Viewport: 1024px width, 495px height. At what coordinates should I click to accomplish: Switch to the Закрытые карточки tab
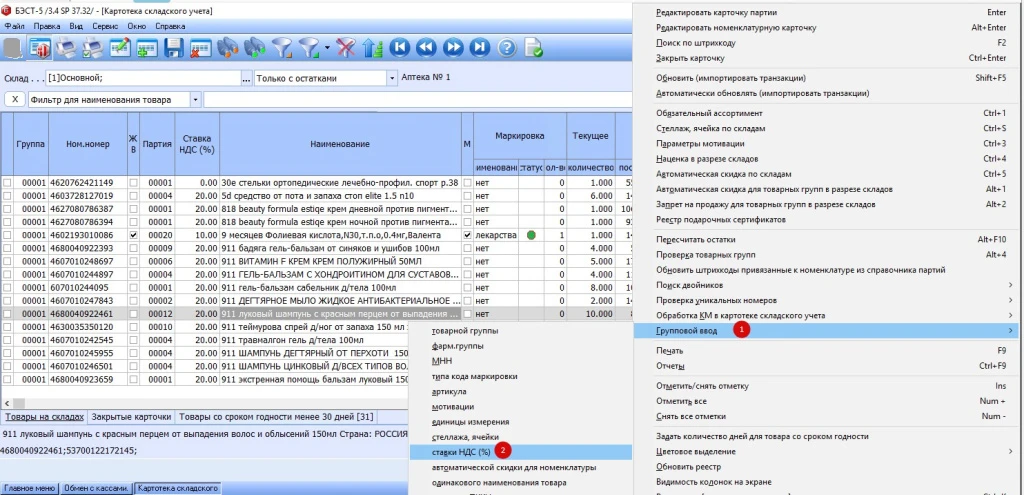(132, 417)
